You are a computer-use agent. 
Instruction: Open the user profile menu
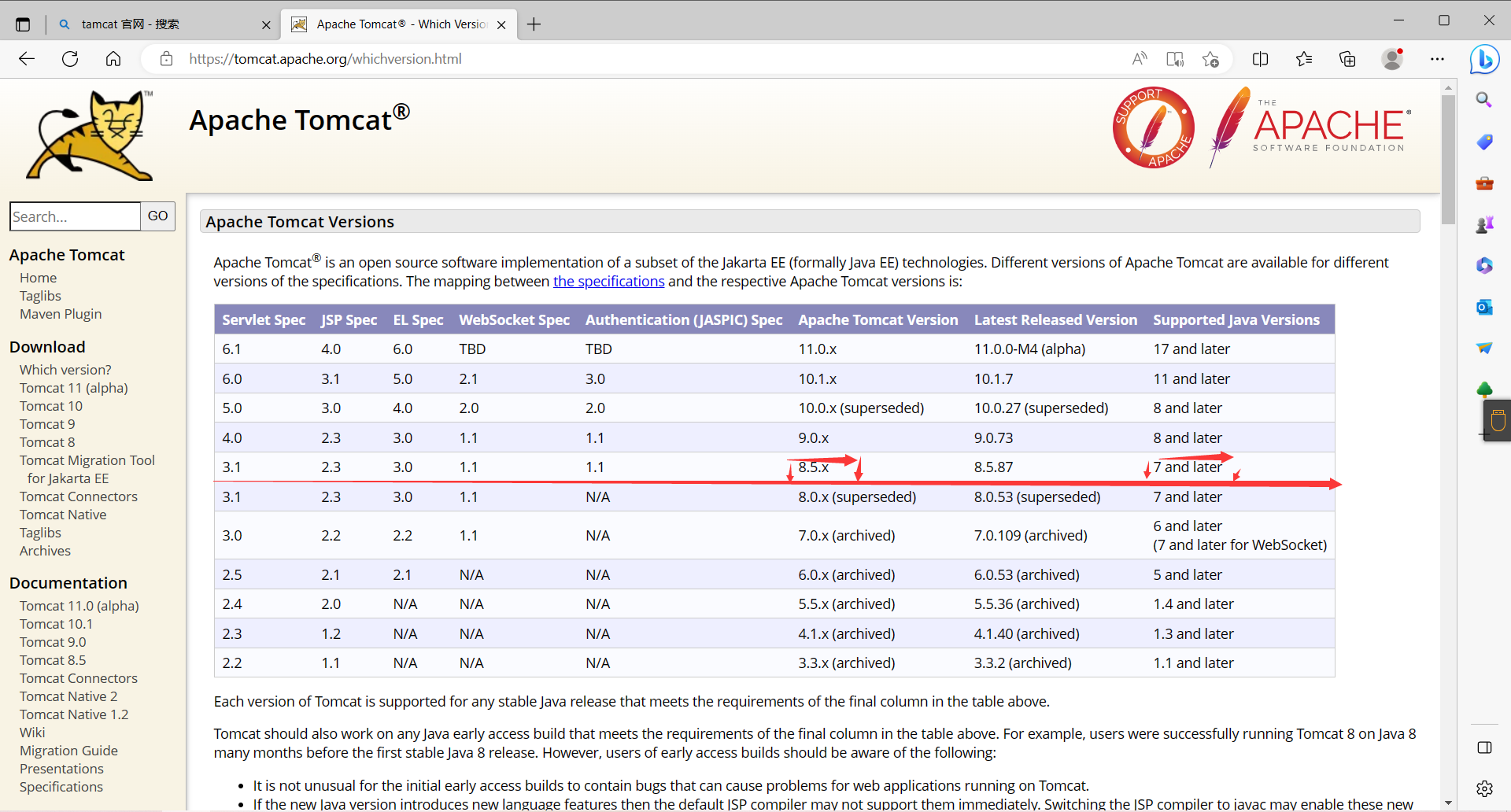(1392, 59)
